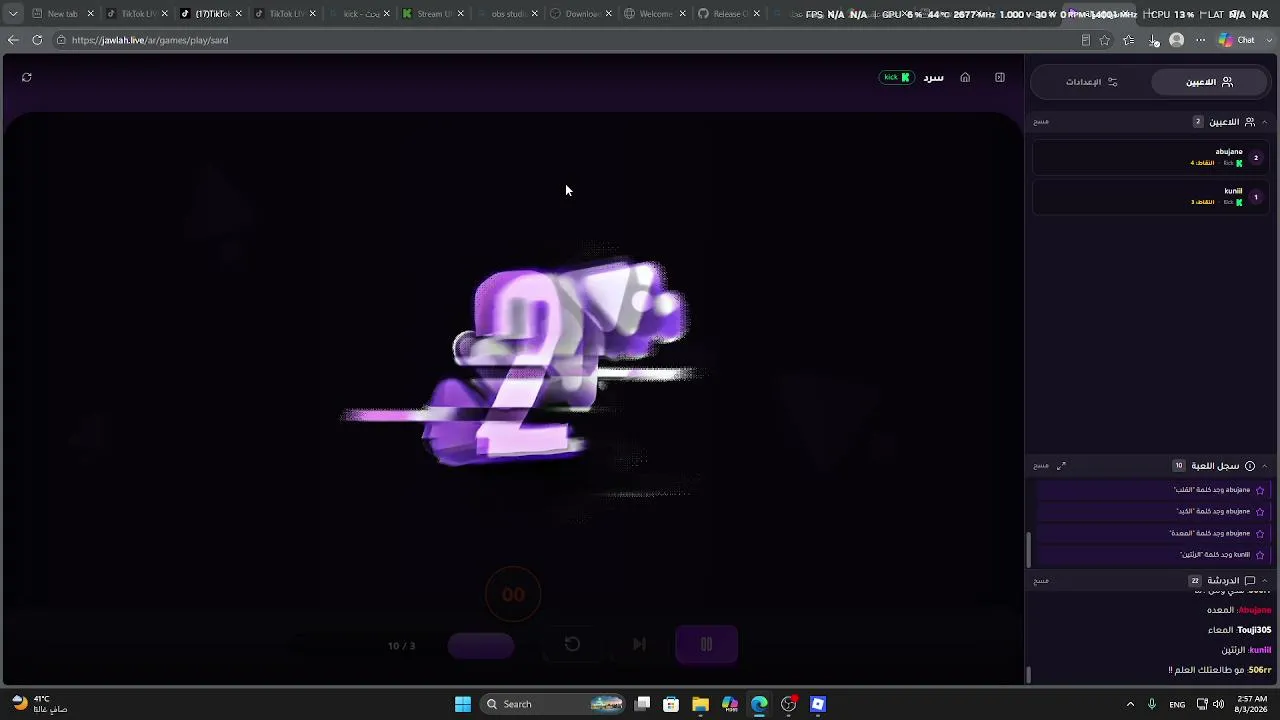Click the taskbar microphone icon

[x=1153, y=704]
